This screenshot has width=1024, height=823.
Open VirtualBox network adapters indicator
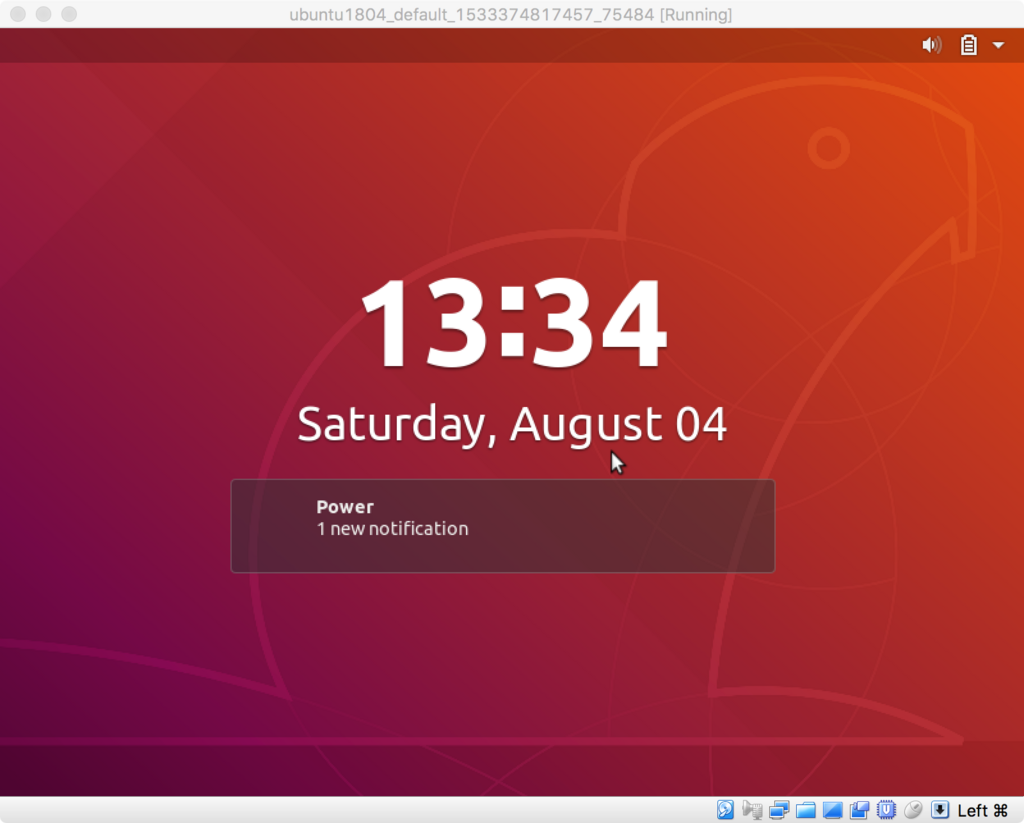click(779, 810)
